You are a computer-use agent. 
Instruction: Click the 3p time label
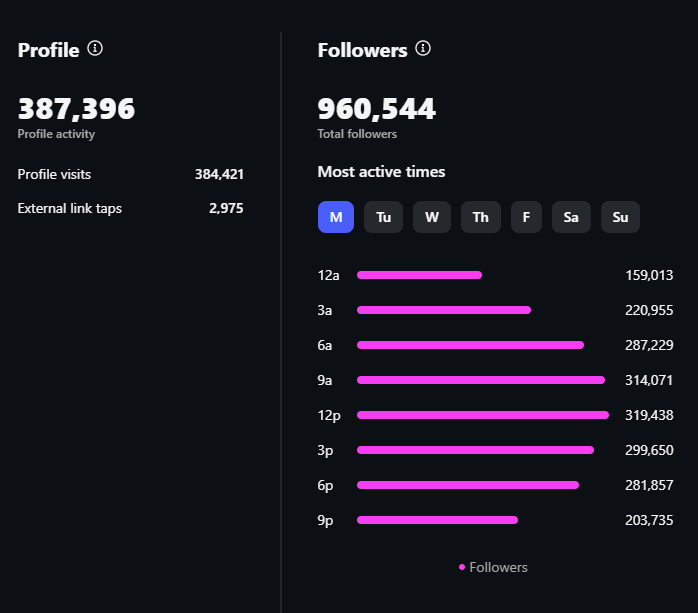(x=325, y=451)
